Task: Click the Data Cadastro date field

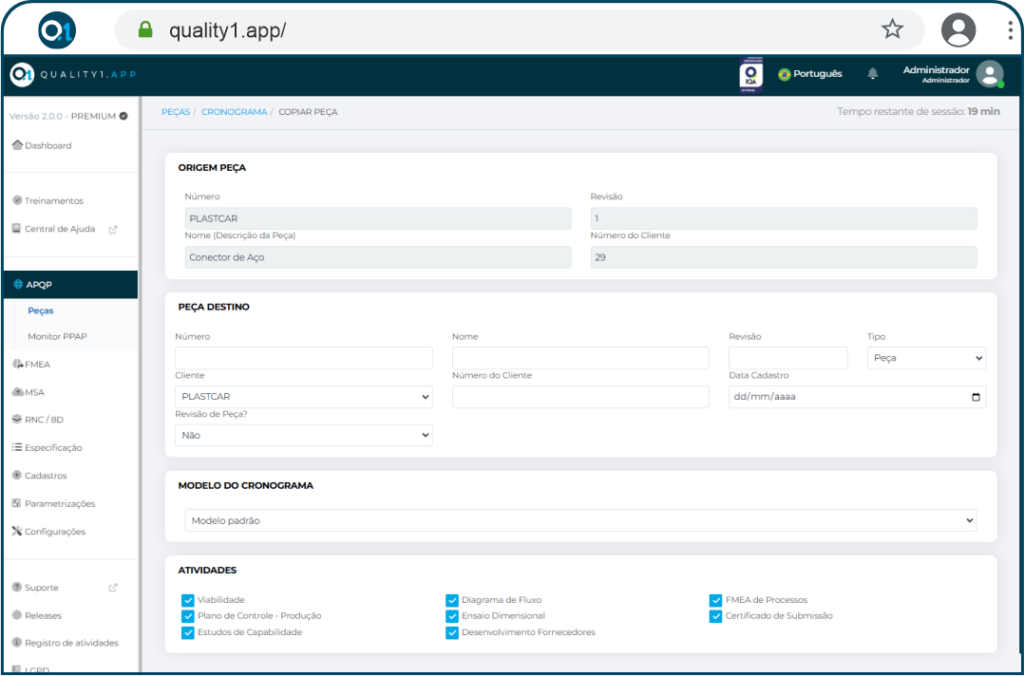Action: [x=857, y=396]
